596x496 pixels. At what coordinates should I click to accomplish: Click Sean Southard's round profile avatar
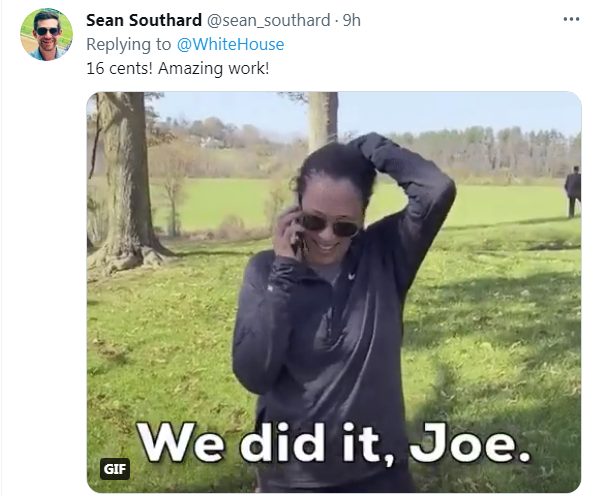[x=46, y=35]
